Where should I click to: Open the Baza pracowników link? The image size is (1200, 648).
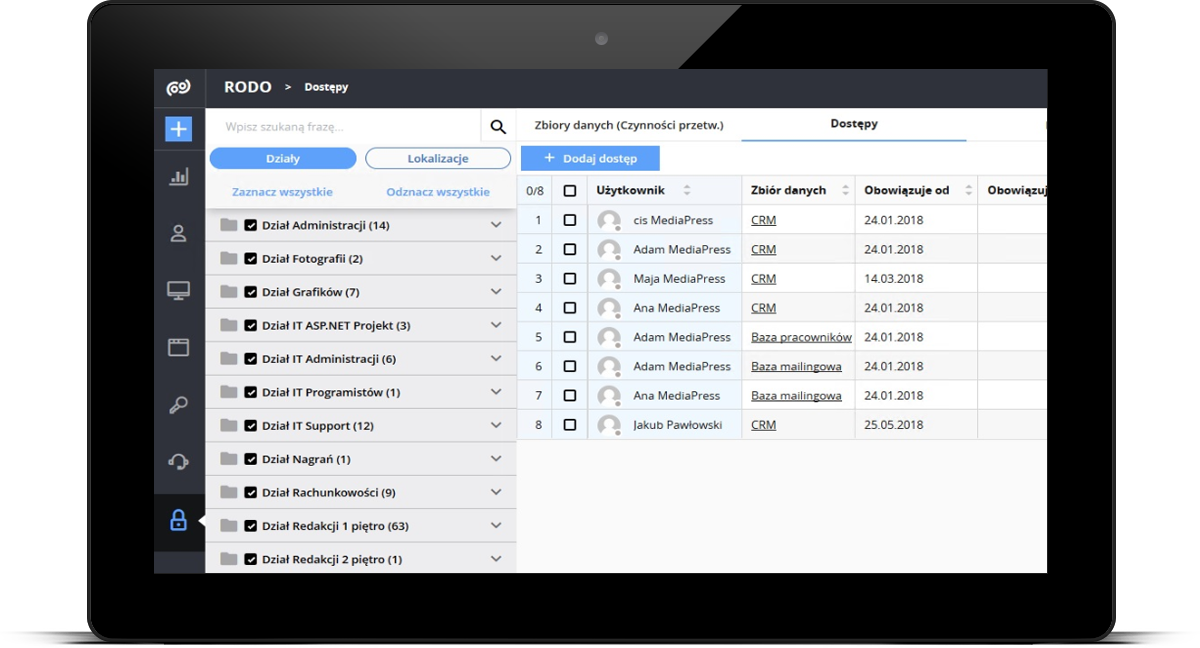[801, 337]
